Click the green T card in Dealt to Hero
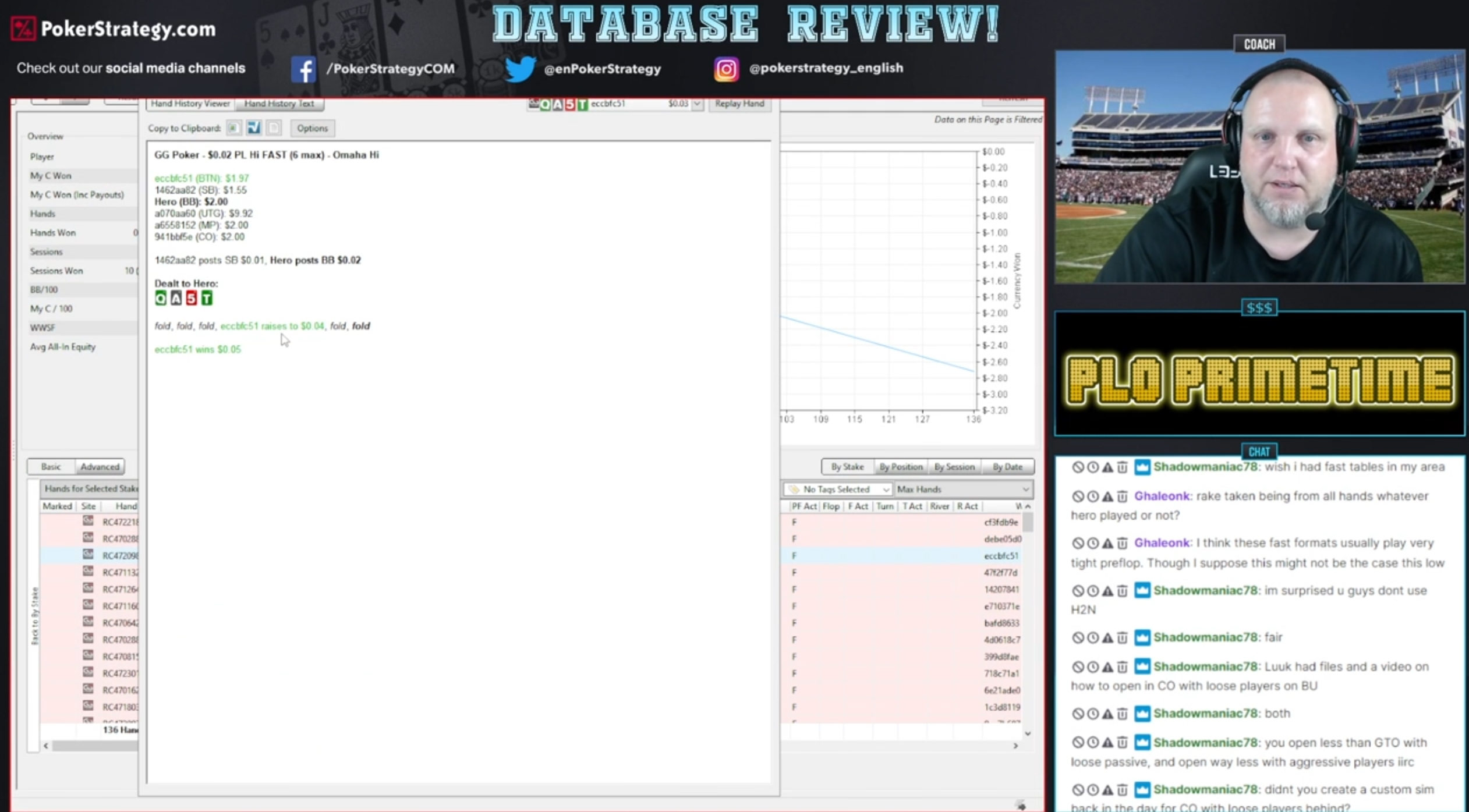1469x812 pixels. [x=207, y=299]
